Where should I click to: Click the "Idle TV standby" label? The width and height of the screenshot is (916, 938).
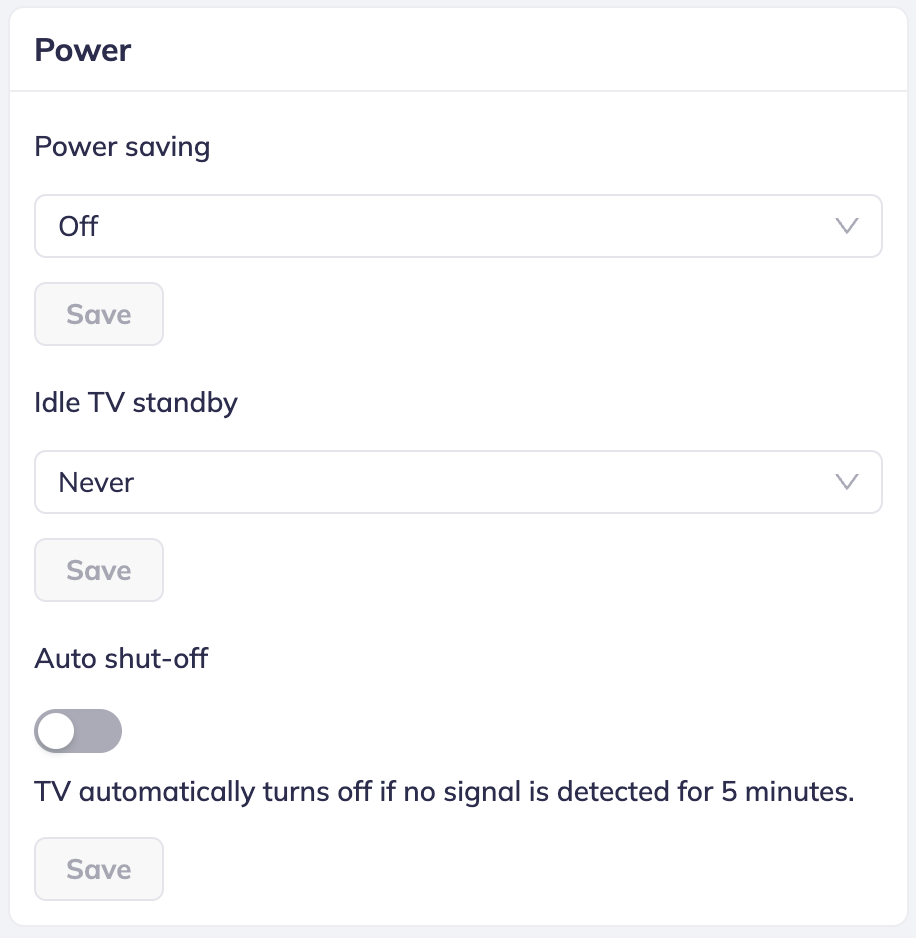(136, 403)
